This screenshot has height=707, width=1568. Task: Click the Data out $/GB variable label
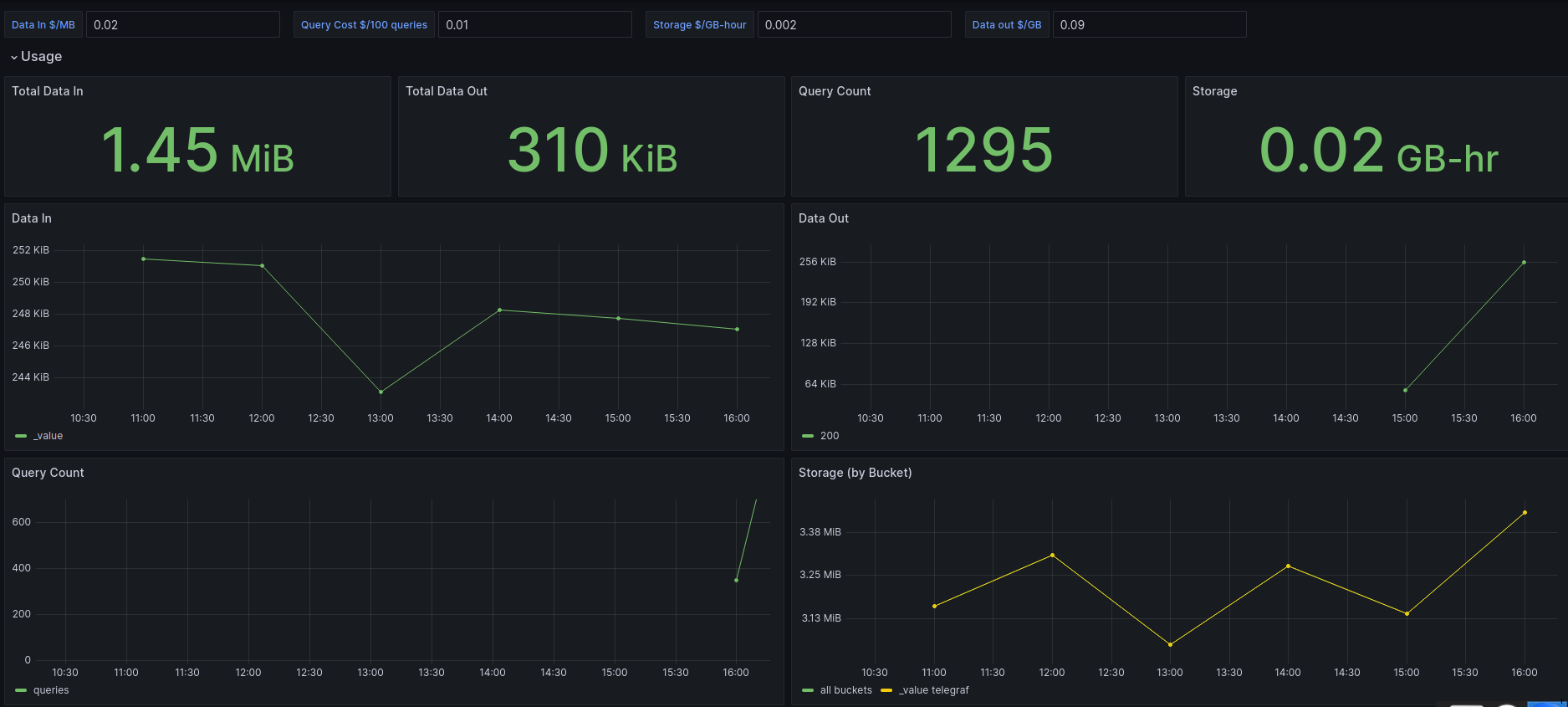pos(1007,24)
